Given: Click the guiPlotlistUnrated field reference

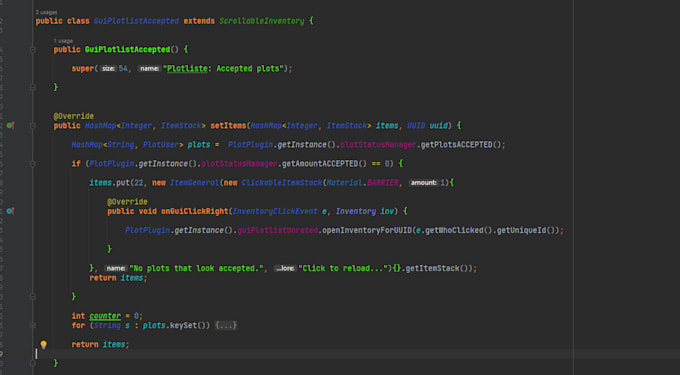Looking at the screenshot, I should 278,230.
